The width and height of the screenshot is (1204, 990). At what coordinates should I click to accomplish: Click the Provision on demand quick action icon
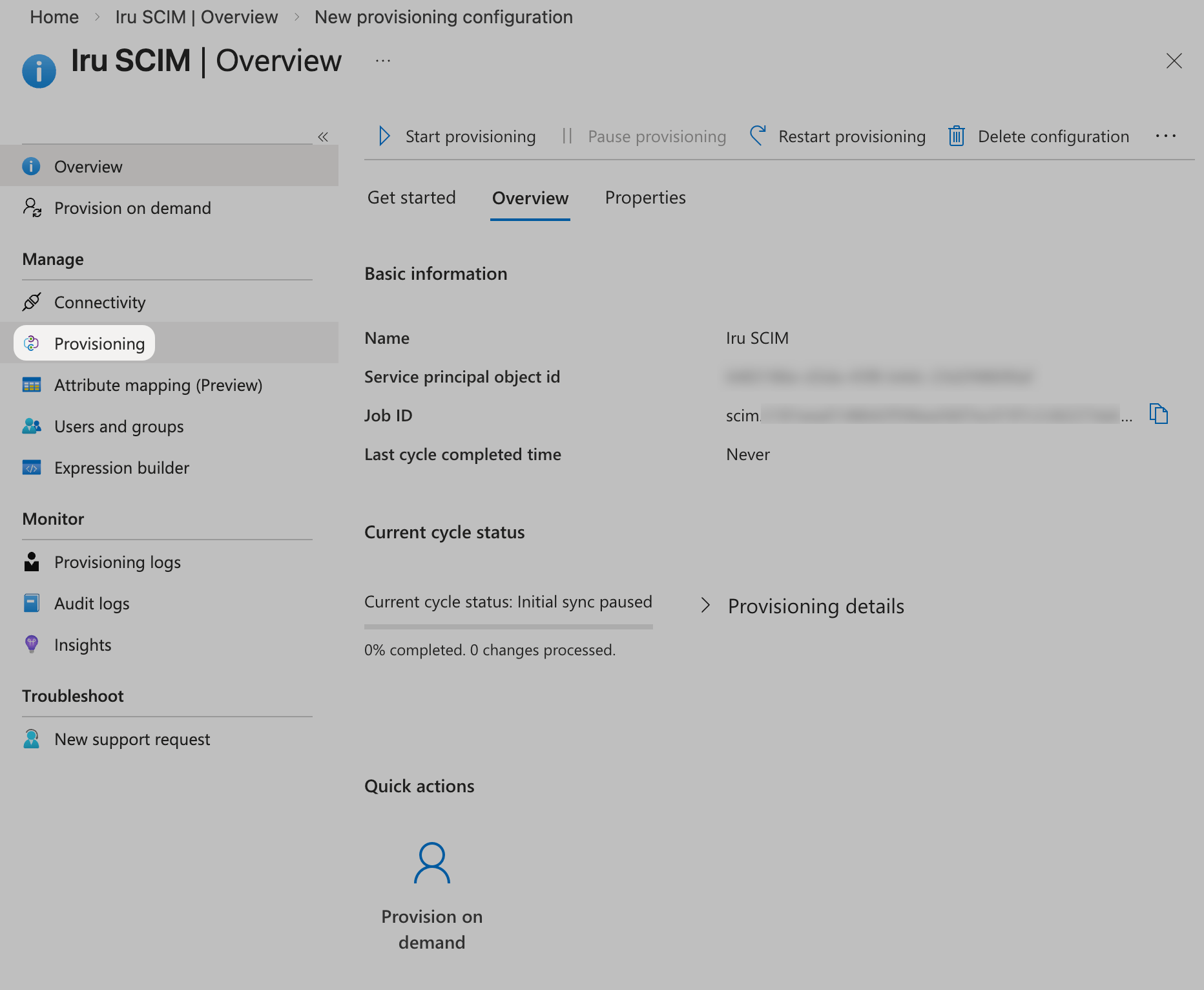[x=431, y=863]
